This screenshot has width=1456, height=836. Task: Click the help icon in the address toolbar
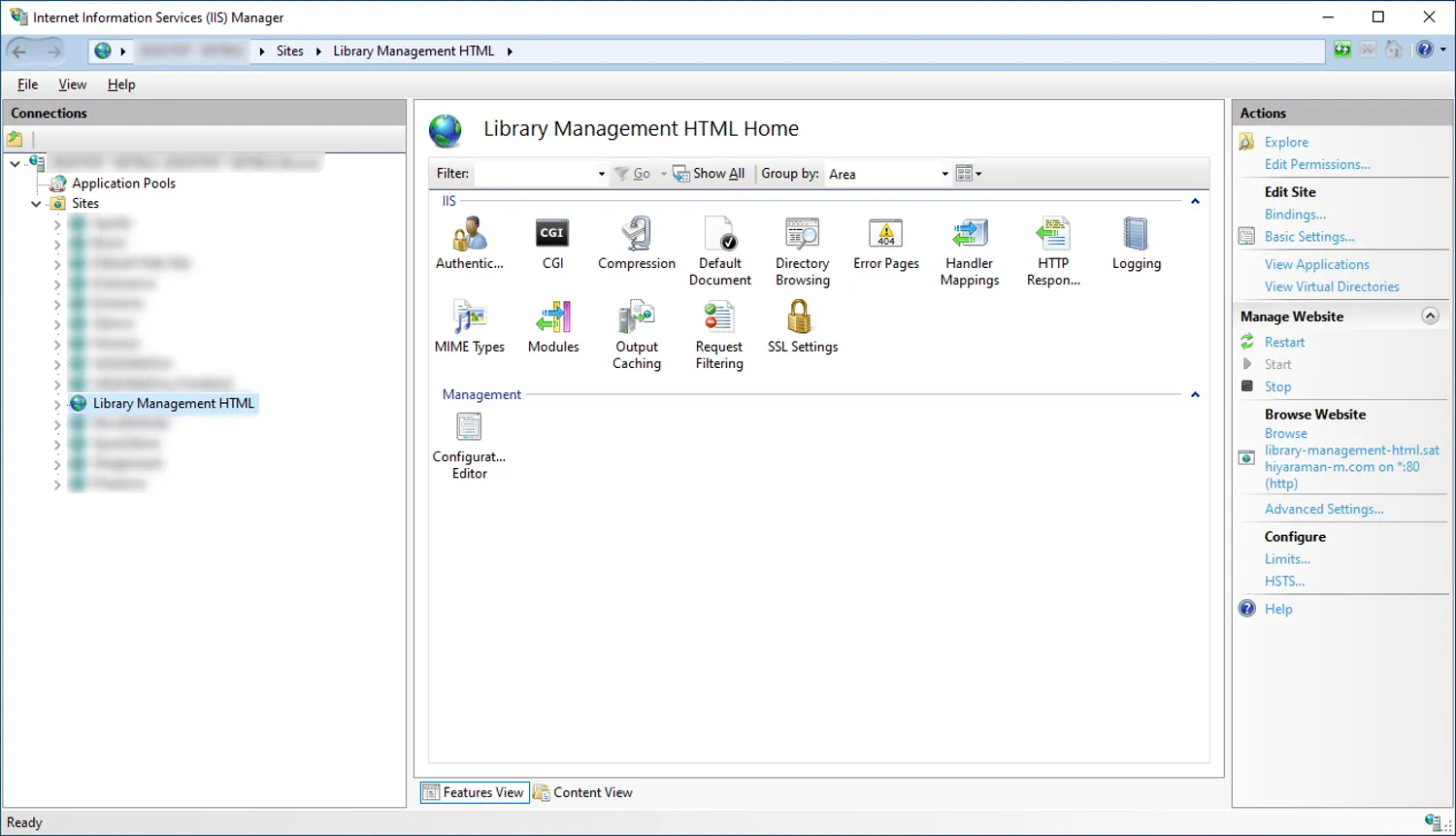tap(1424, 50)
